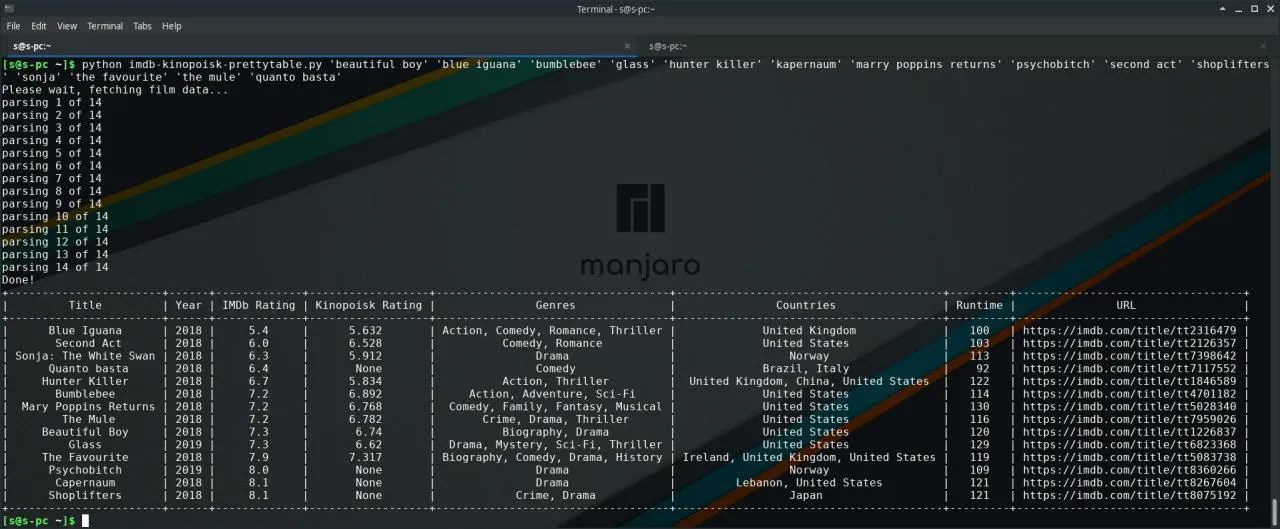Image resolution: width=1280 pixels, height=529 pixels.
Task: Click the Second Act IMDb URL
Action: (x=1130, y=344)
